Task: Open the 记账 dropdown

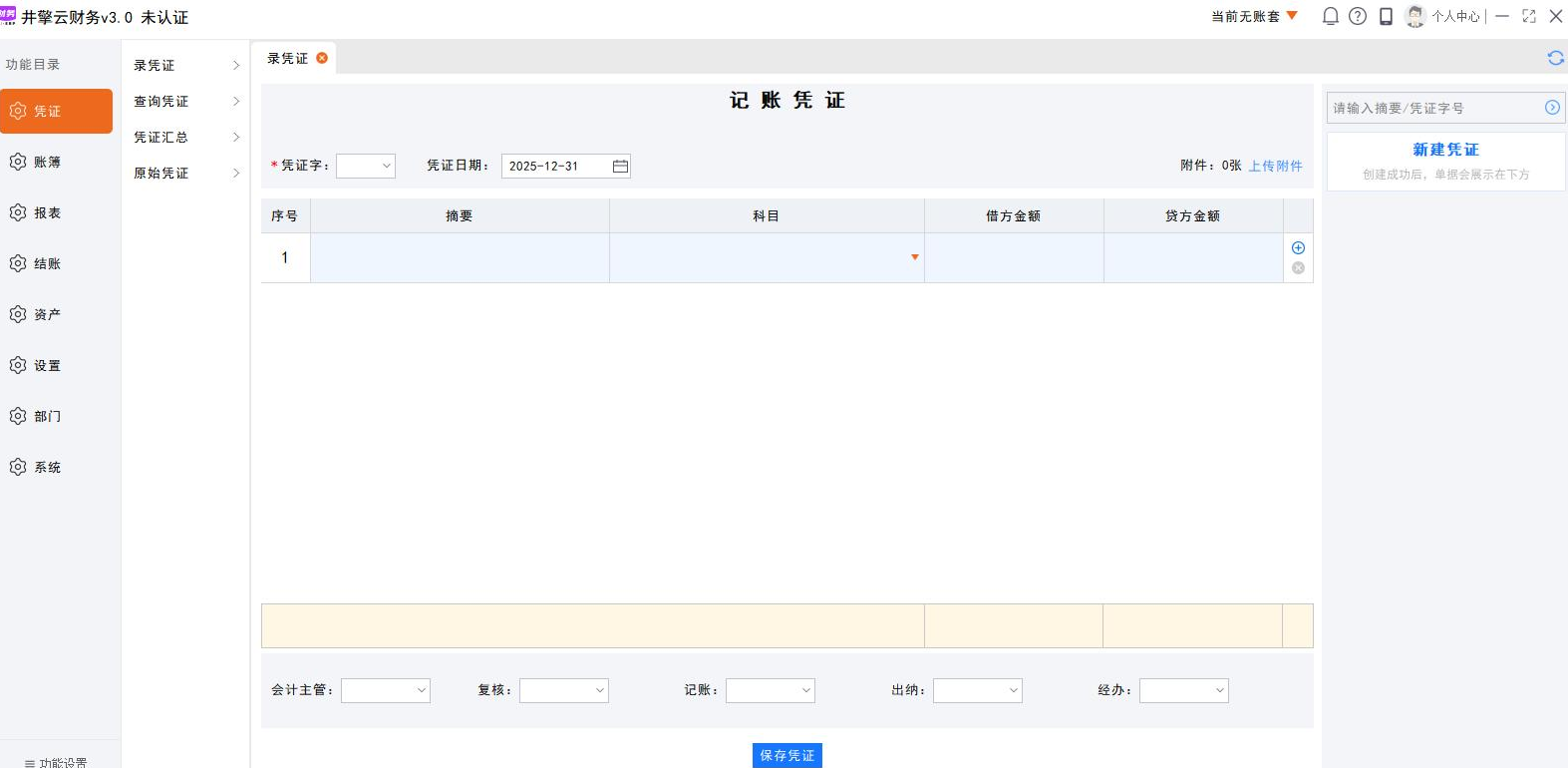Action: click(x=771, y=690)
